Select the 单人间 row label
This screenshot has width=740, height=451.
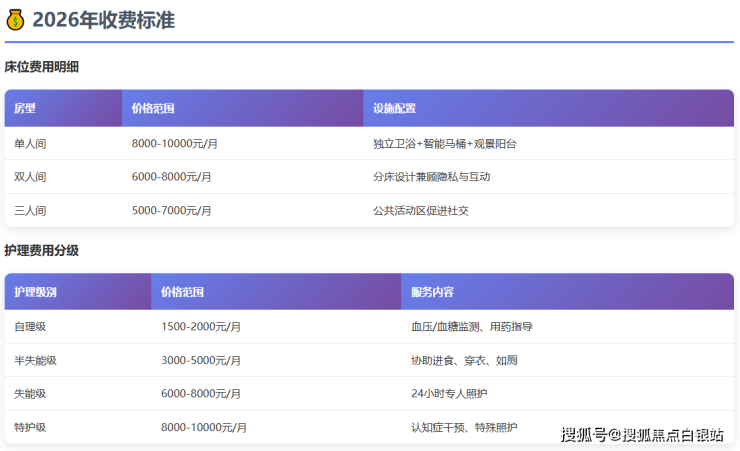point(30,144)
